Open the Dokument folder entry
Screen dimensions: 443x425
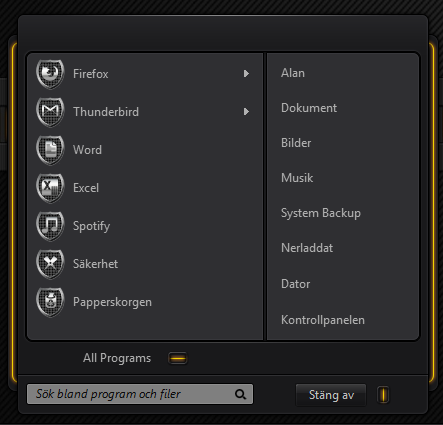(309, 108)
